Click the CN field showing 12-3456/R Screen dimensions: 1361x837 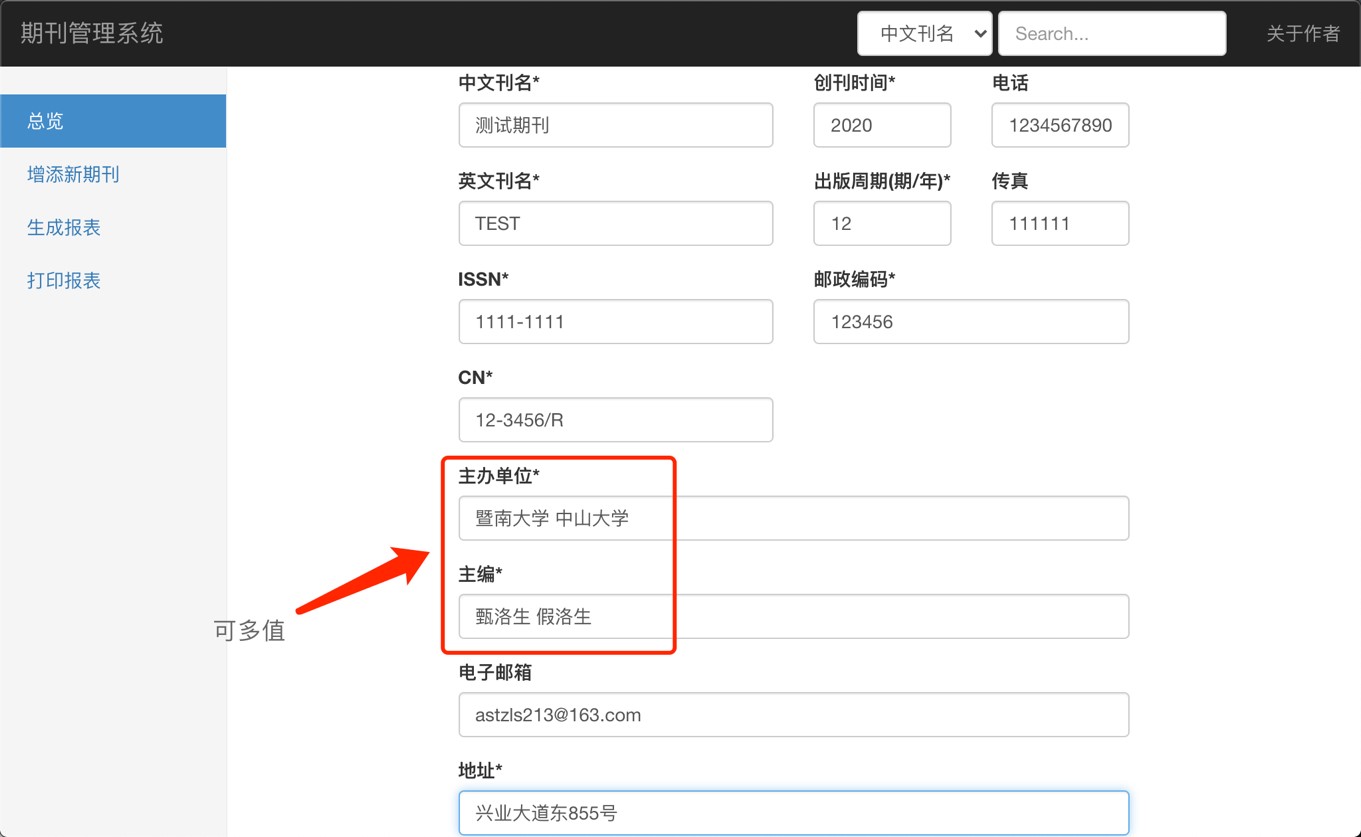pyautogui.click(x=616, y=420)
